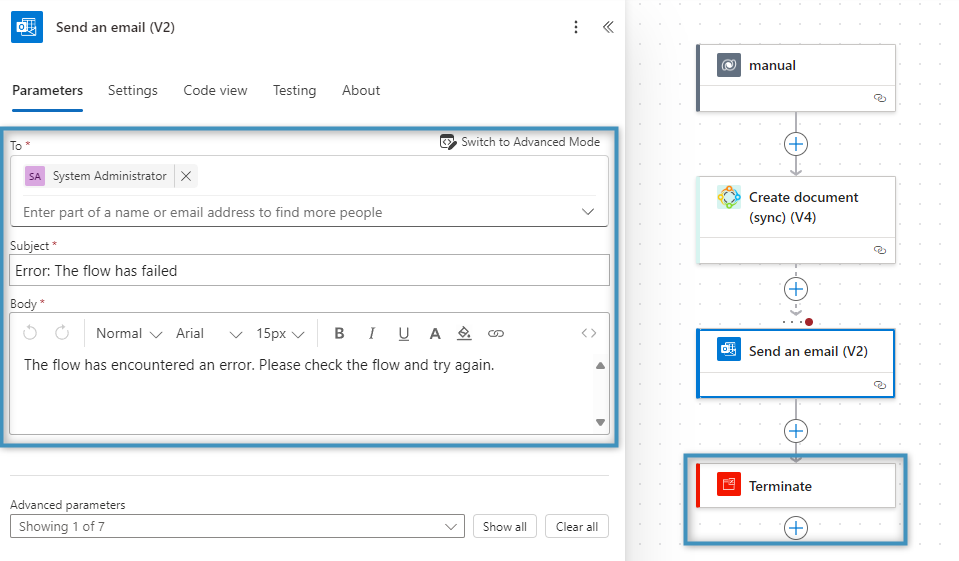The height and width of the screenshot is (561, 959).
Task: Redo edit in body editor
Action: coord(62,333)
